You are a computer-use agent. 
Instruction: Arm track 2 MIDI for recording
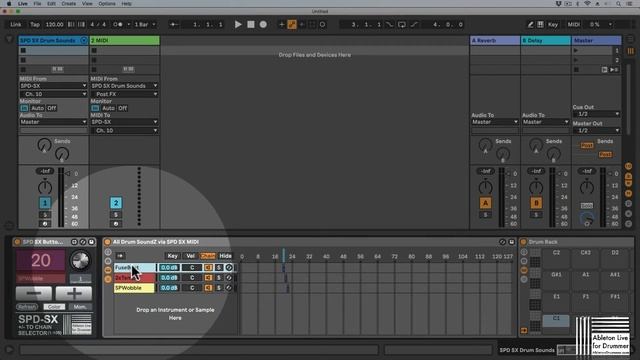(116, 224)
